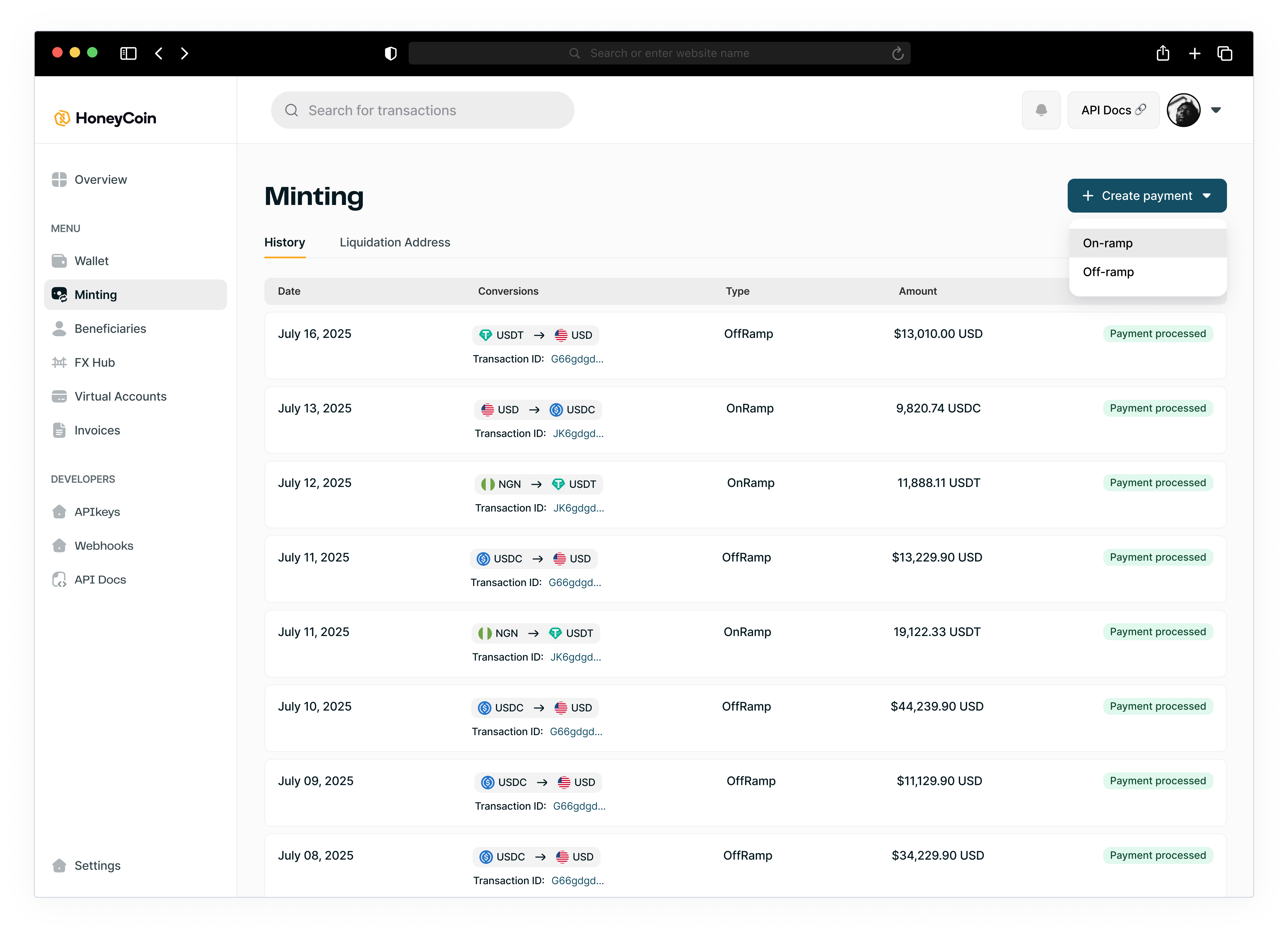Click the user profile avatar
Screen dimensions: 1288x935
point(1184,110)
